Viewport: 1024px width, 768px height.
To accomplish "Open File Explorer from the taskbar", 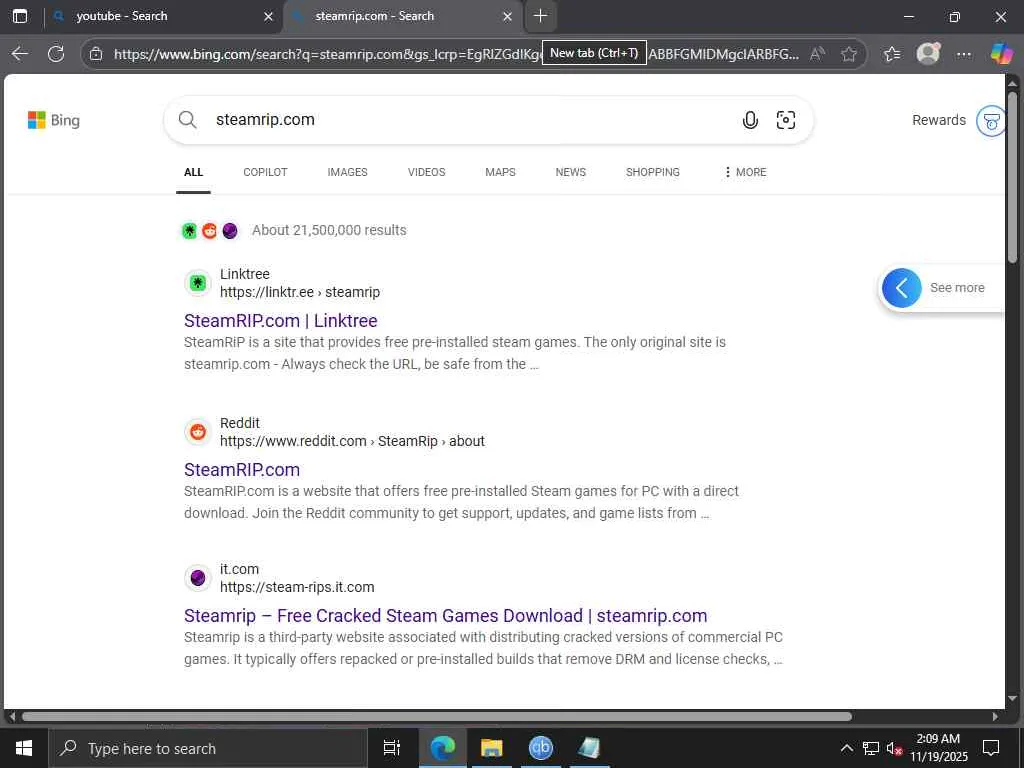I will point(491,748).
